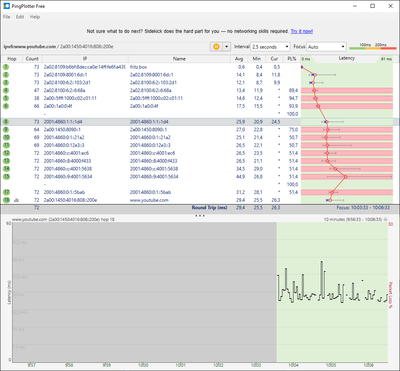Screen dimensions: 400x371
Task: Click the '0 ms' latency scale label
Action: pyautogui.click(x=306, y=59)
